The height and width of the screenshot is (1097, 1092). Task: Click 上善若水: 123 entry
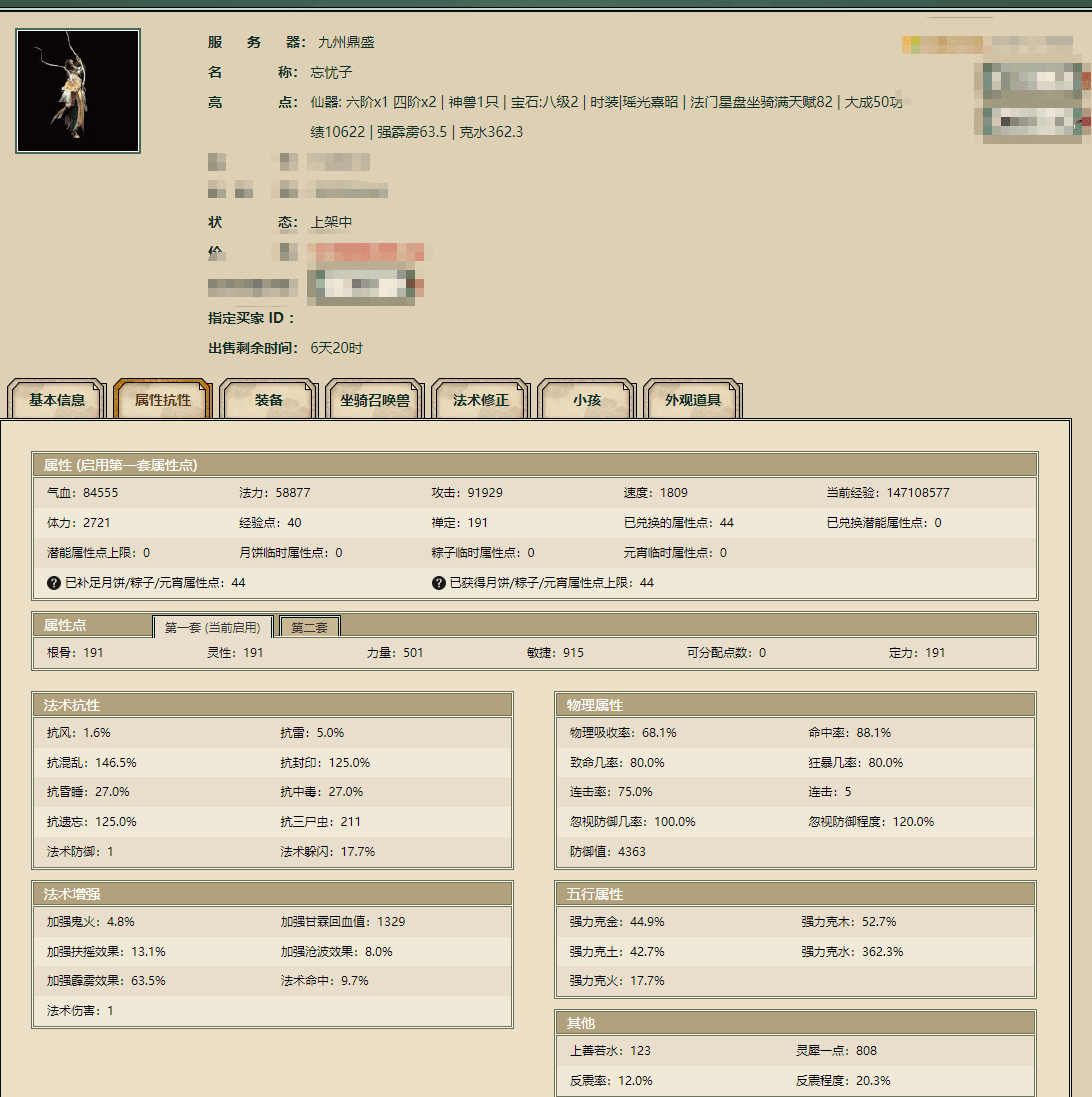610,1051
